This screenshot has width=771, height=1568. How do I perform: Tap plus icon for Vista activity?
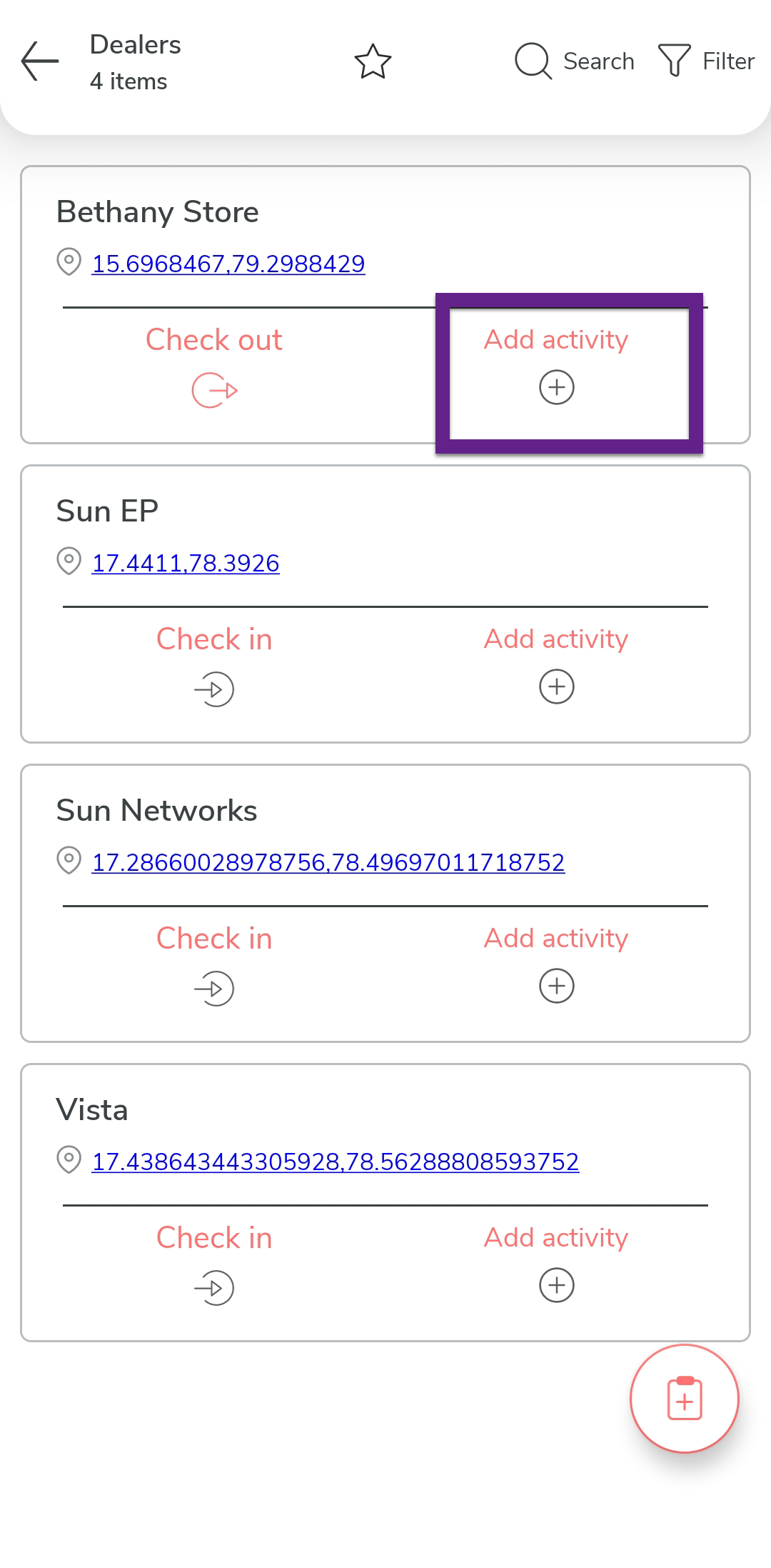[x=557, y=1285]
